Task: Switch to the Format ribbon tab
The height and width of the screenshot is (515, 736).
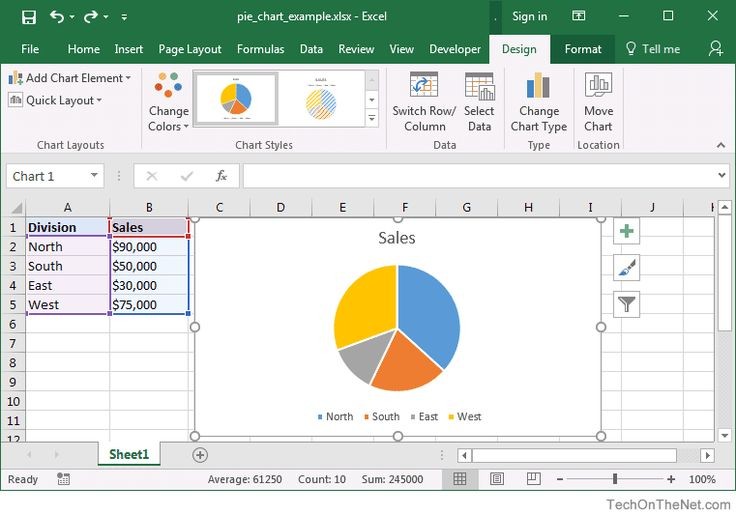Action: click(x=583, y=49)
